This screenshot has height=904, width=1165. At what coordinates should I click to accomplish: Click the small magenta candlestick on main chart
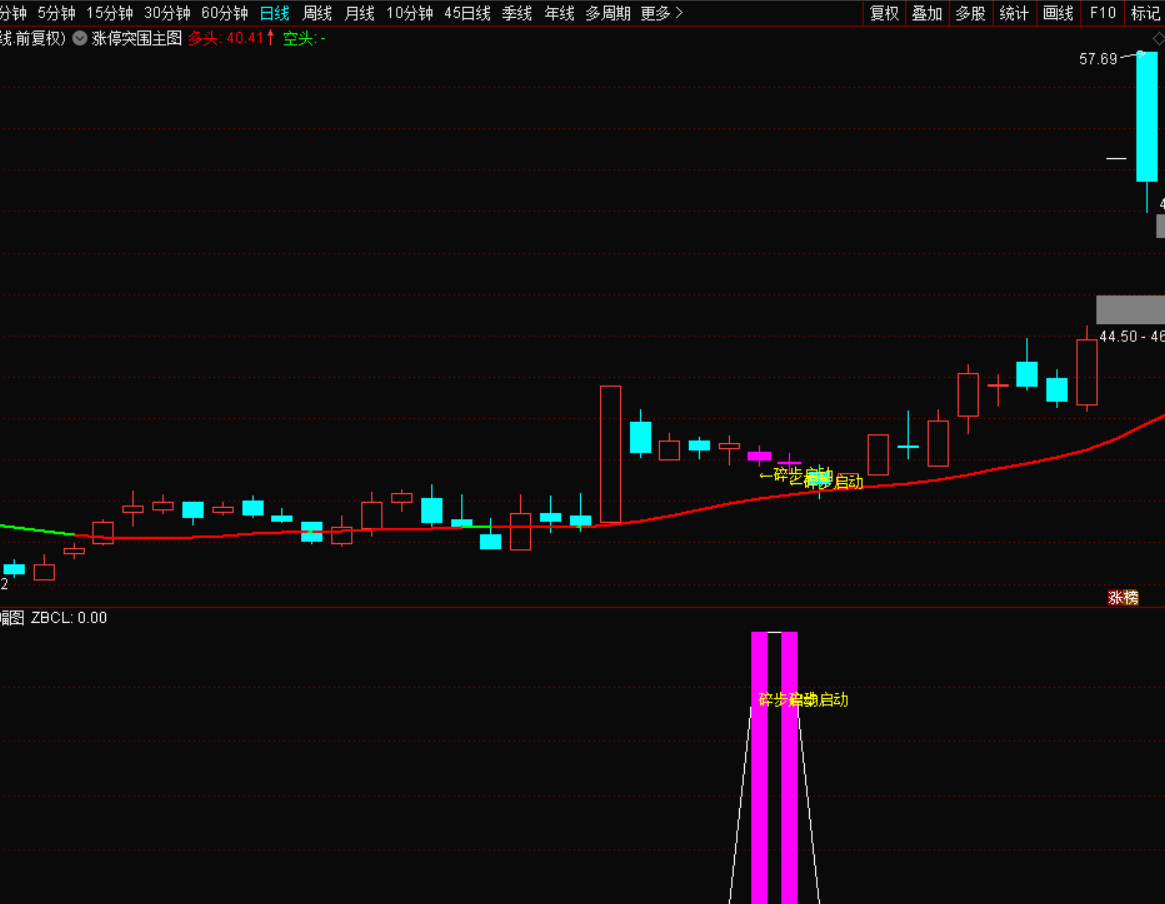point(759,456)
